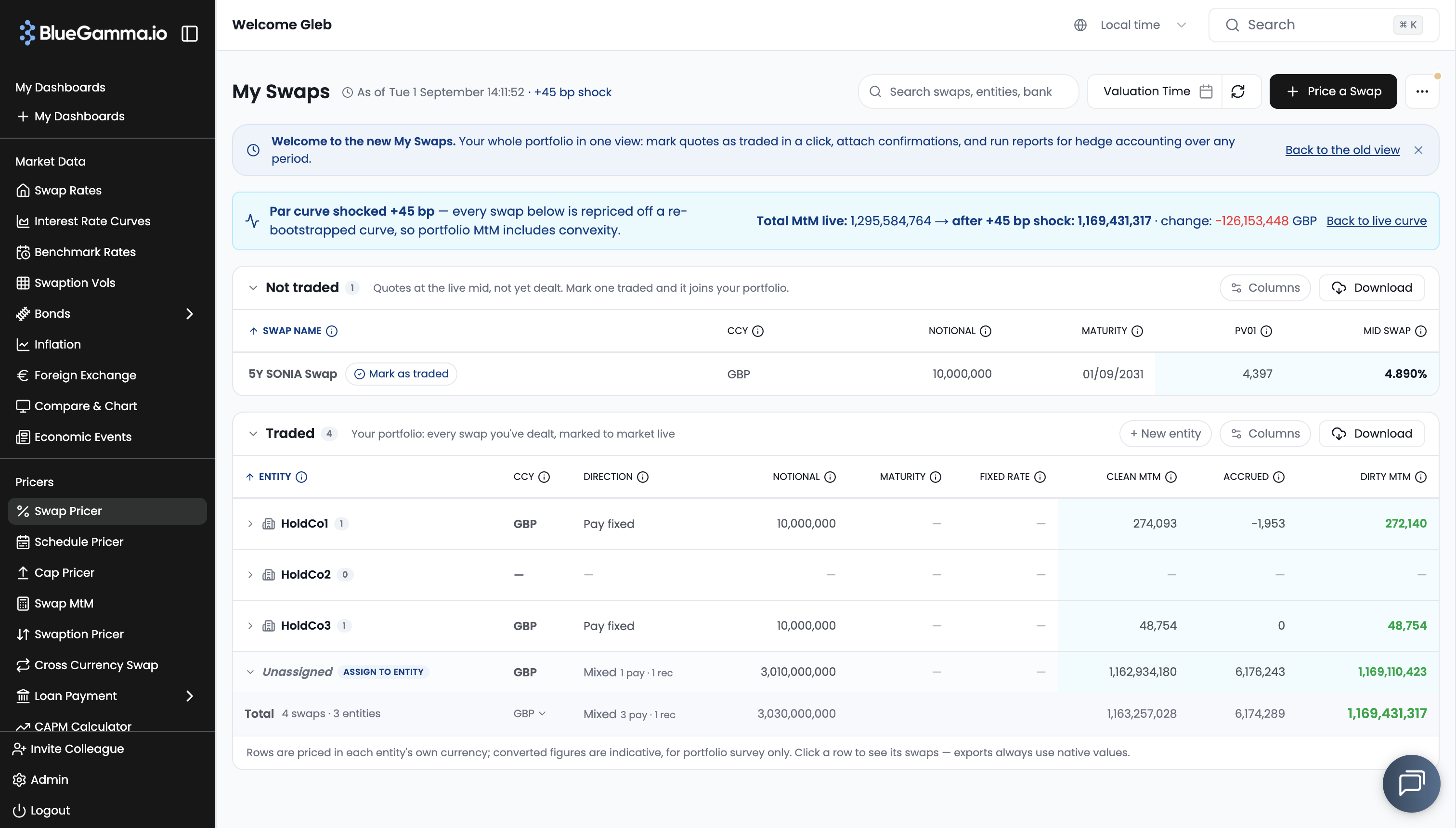Open Swap Rates in the sidebar

coord(107,191)
